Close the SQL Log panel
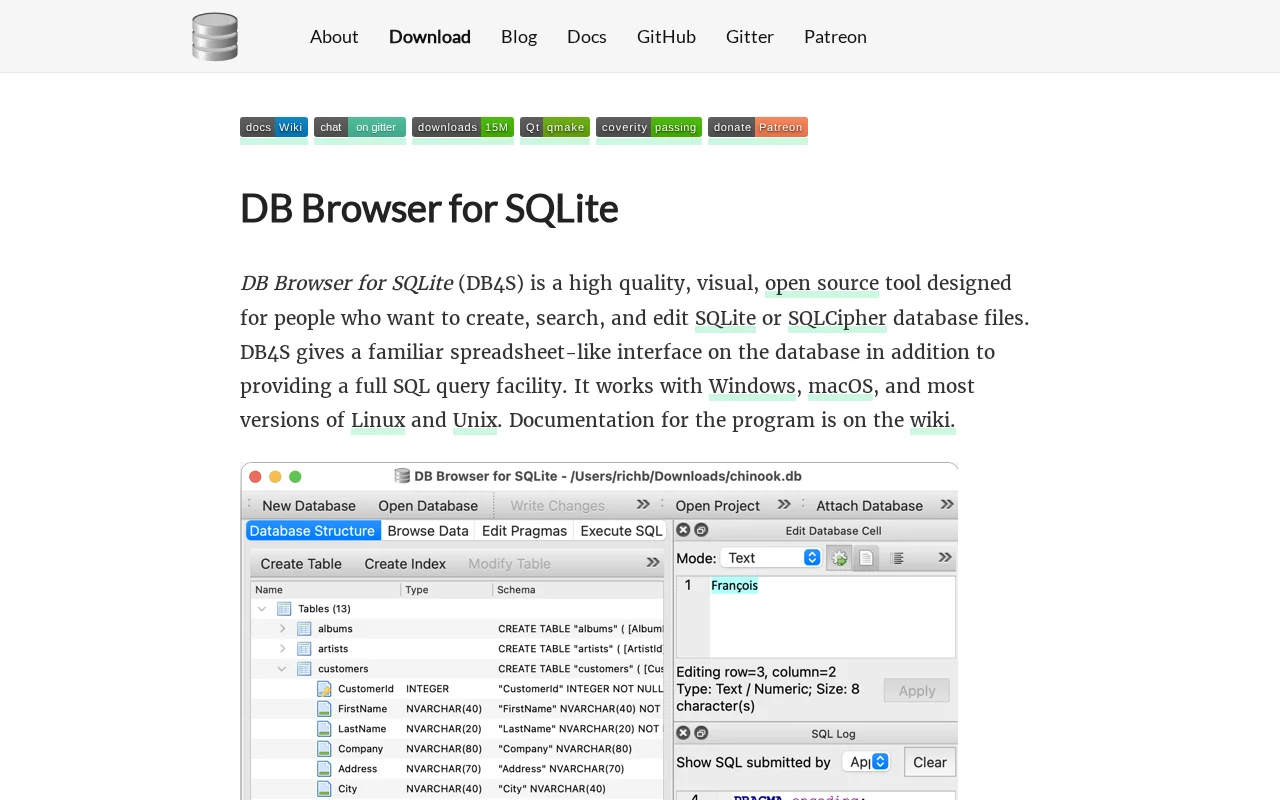The width and height of the screenshot is (1280, 800). click(683, 733)
